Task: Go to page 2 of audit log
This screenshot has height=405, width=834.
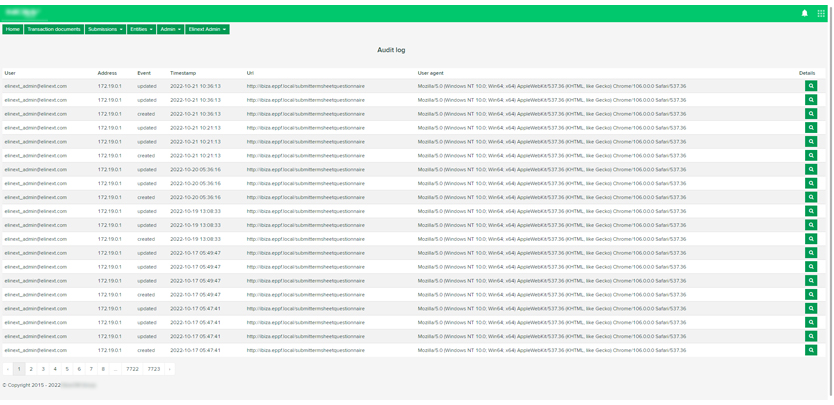Action: click(x=31, y=369)
